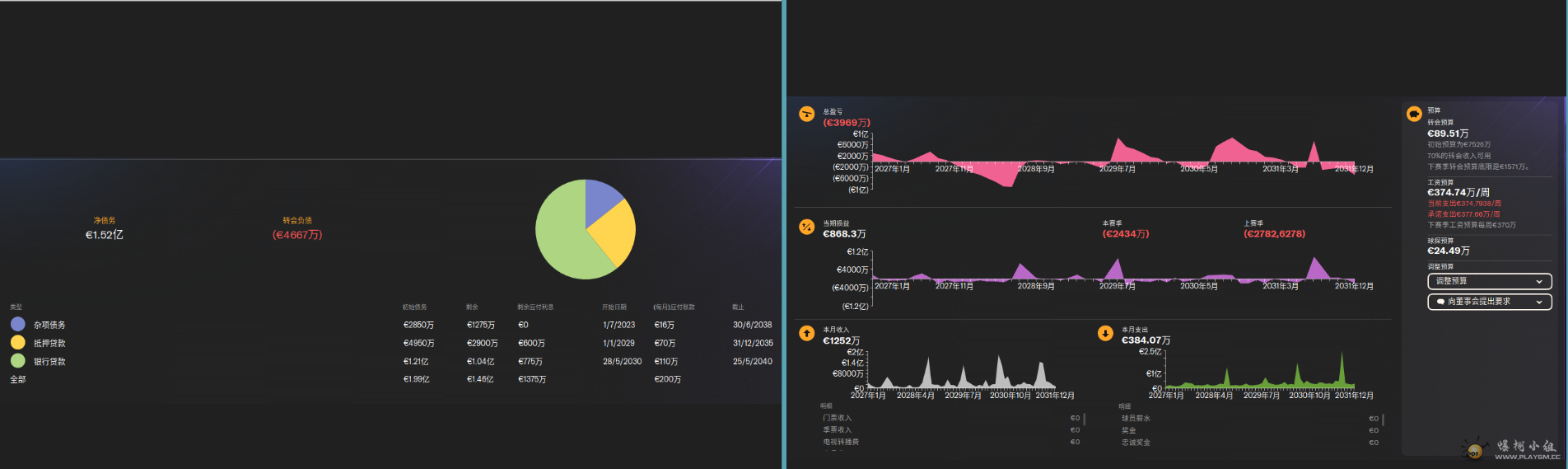Click the pink 总盈亏 area chart

1113,162
